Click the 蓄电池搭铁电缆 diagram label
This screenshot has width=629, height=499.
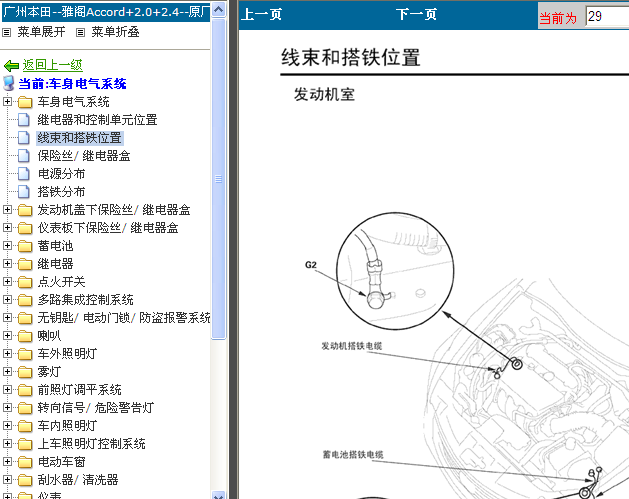click(353, 454)
